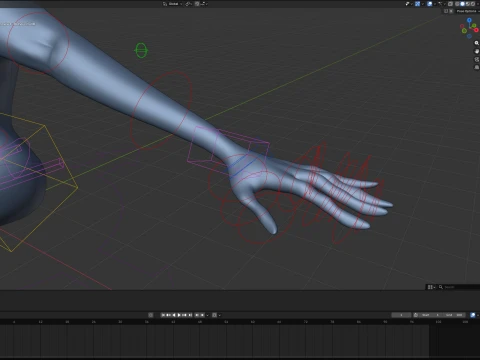
Task: Click red X axis on navigation gizmo
Action: coord(476,30)
